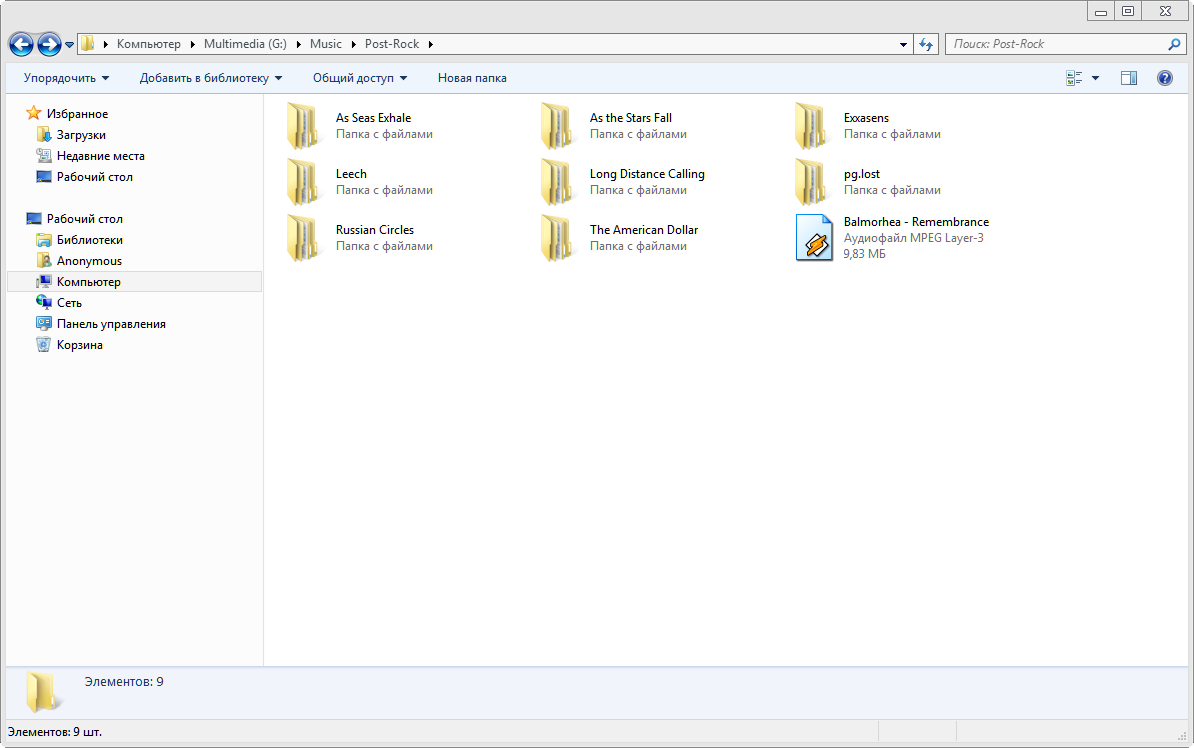Select the Long Distance Calling folder icon
This screenshot has width=1194, height=748.
click(x=557, y=182)
